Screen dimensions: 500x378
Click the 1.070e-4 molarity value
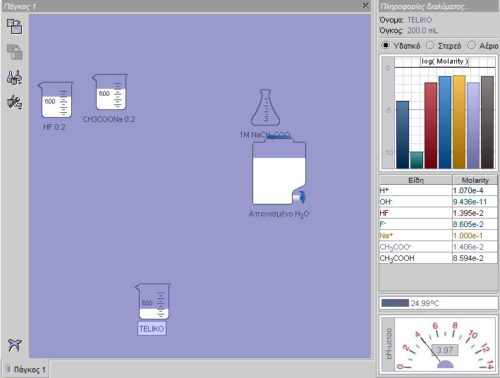pos(468,190)
